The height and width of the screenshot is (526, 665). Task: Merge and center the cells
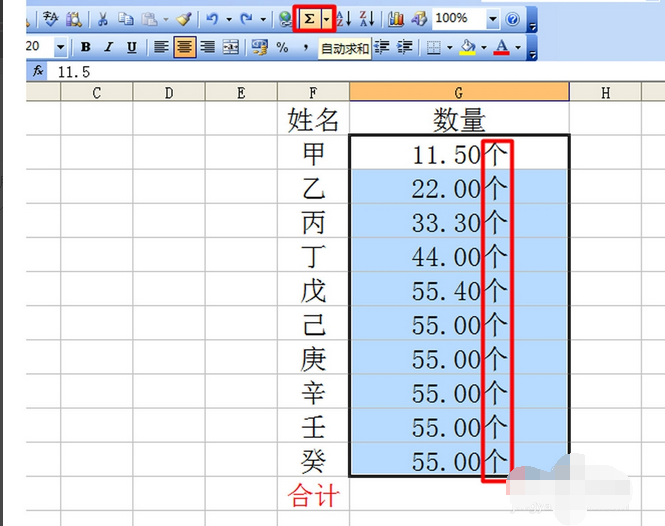click(x=231, y=47)
